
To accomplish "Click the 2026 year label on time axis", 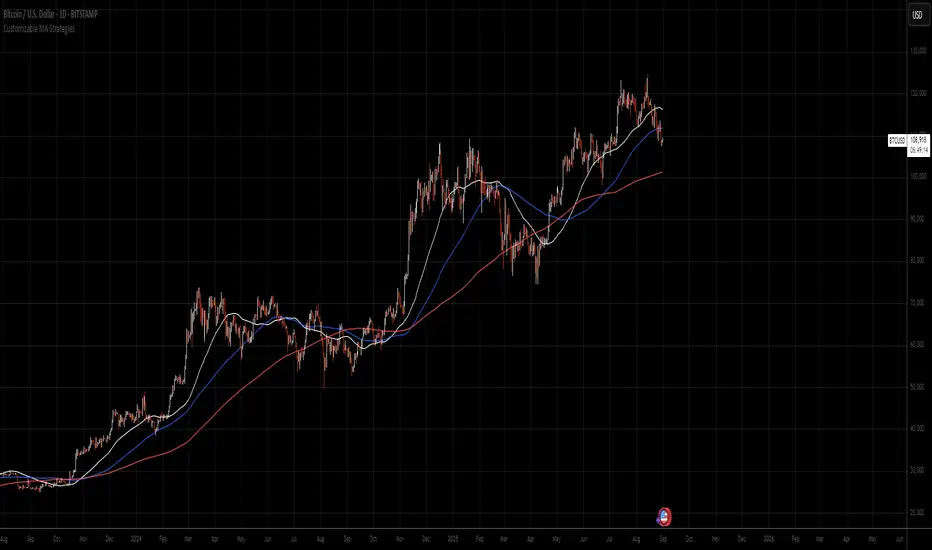I will [769, 539].
